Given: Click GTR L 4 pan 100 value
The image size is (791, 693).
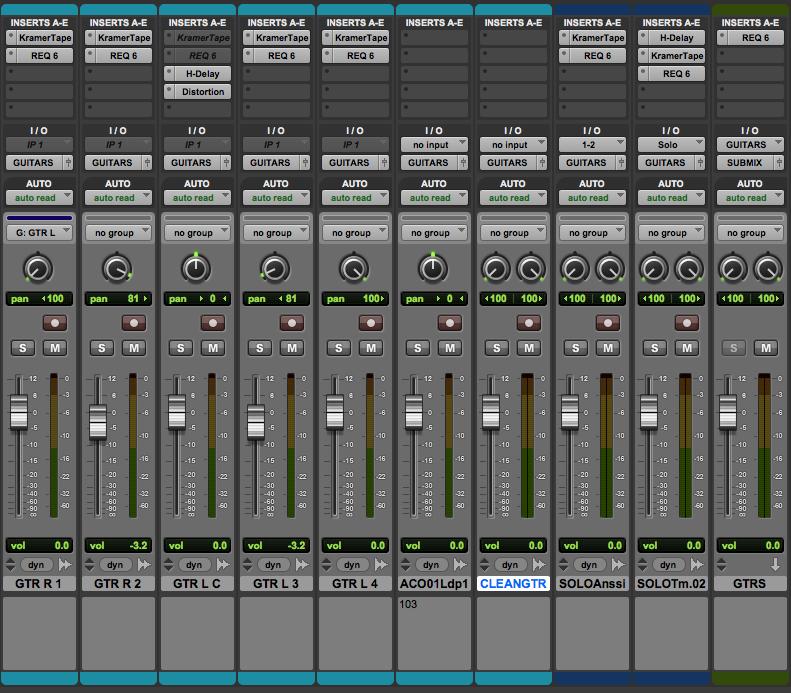Looking at the screenshot, I should point(374,299).
